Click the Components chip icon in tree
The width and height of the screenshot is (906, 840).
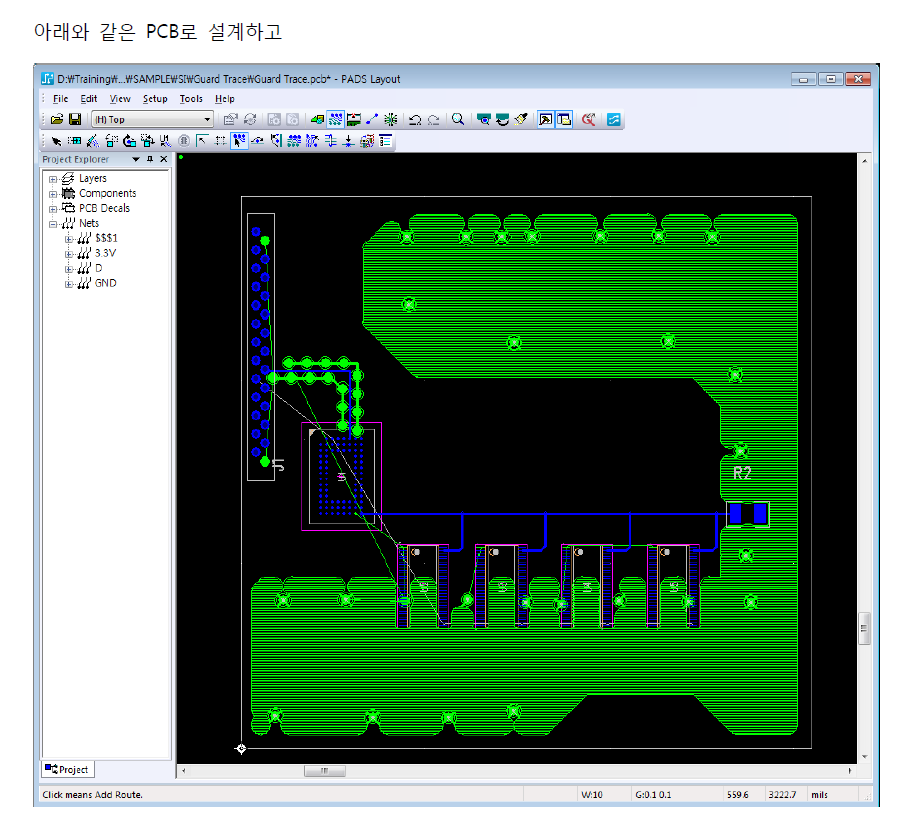point(68,194)
